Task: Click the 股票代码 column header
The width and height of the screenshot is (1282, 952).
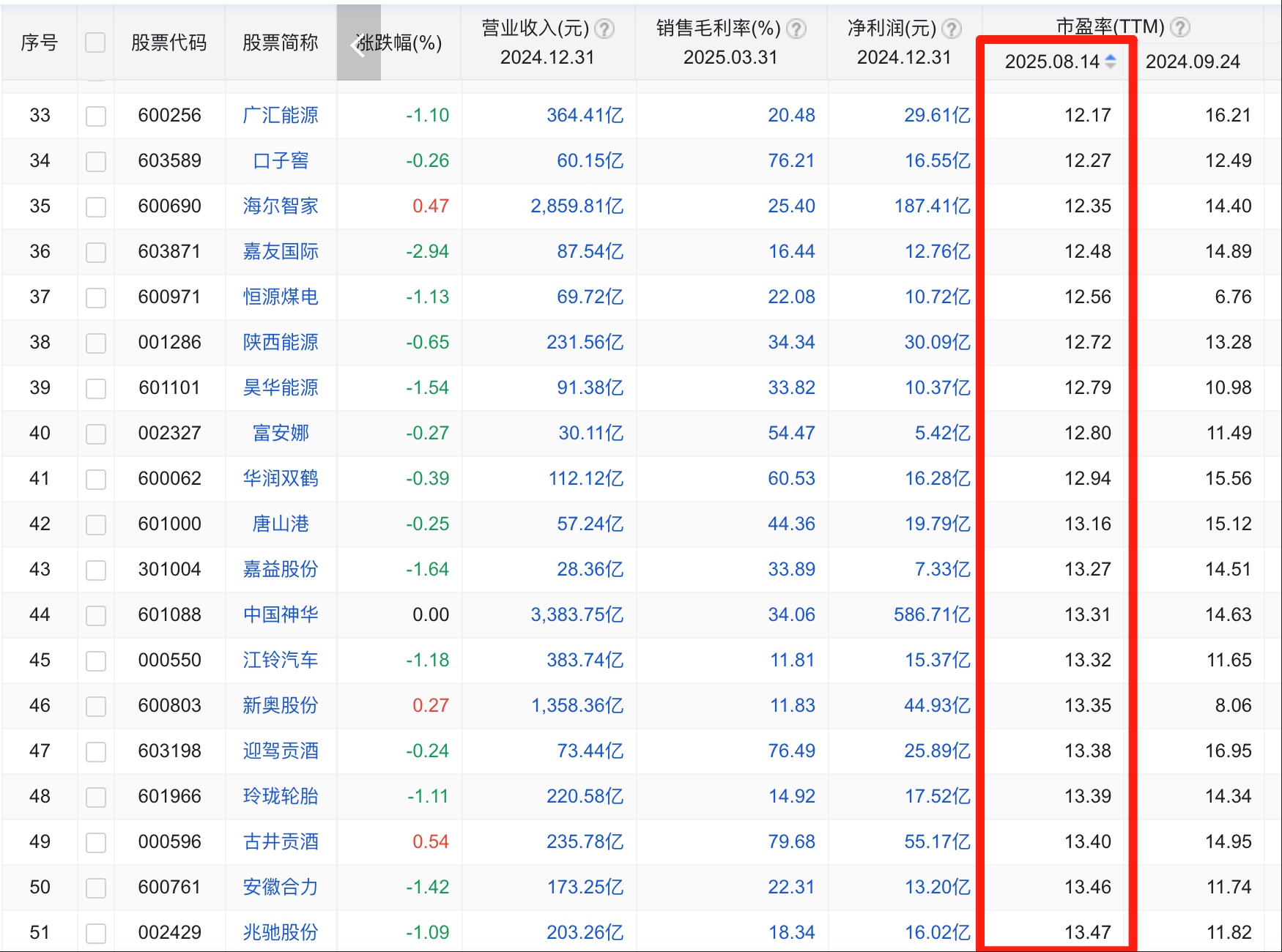Action: tap(169, 43)
